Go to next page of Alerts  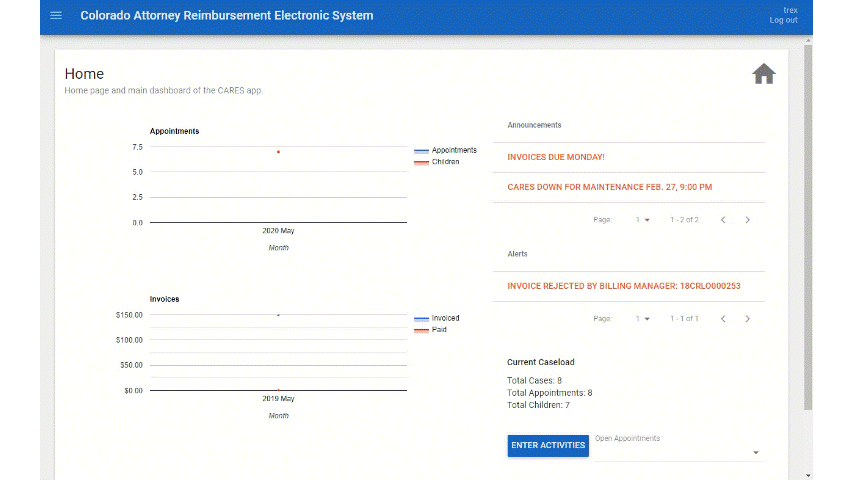pyautogui.click(x=747, y=319)
